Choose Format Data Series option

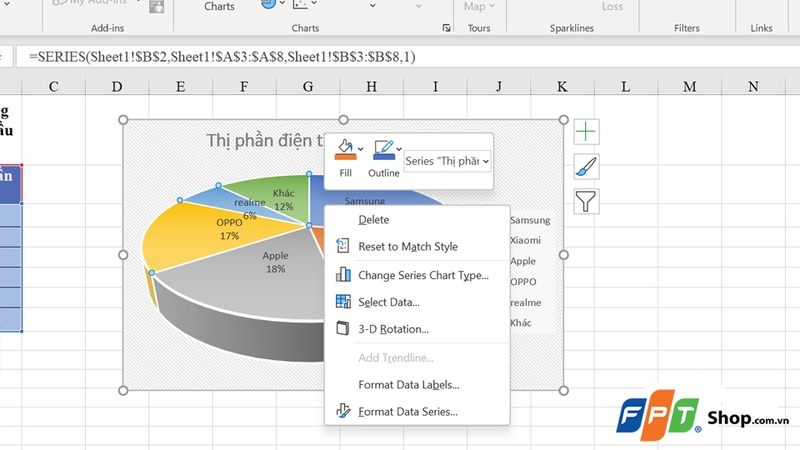pyautogui.click(x=417, y=412)
